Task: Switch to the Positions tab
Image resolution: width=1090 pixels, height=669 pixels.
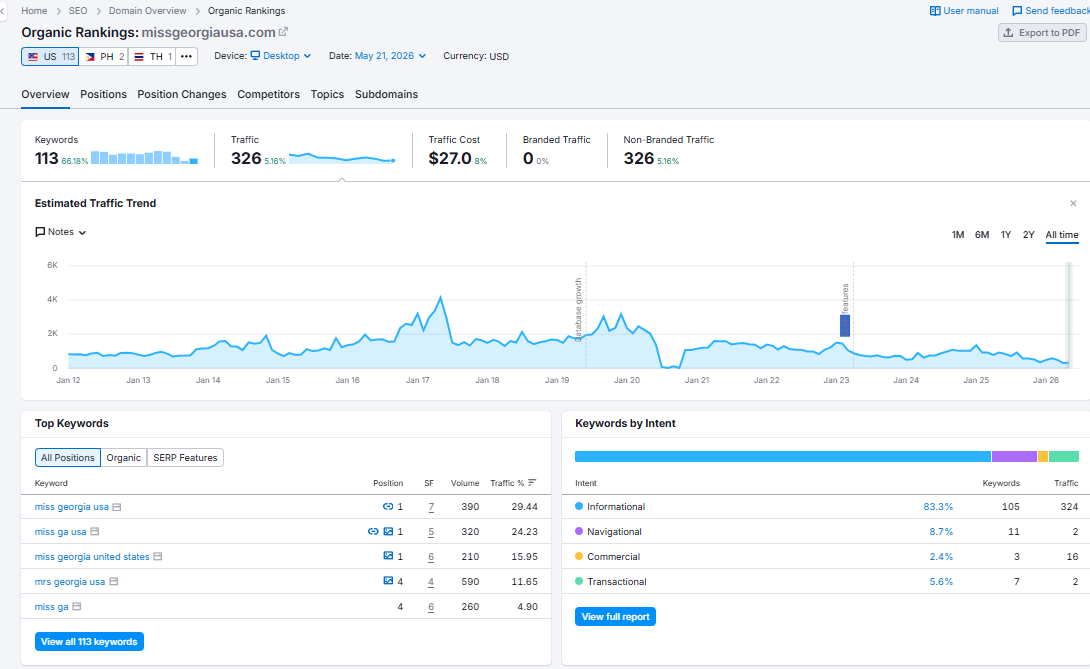Action: coord(104,95)
